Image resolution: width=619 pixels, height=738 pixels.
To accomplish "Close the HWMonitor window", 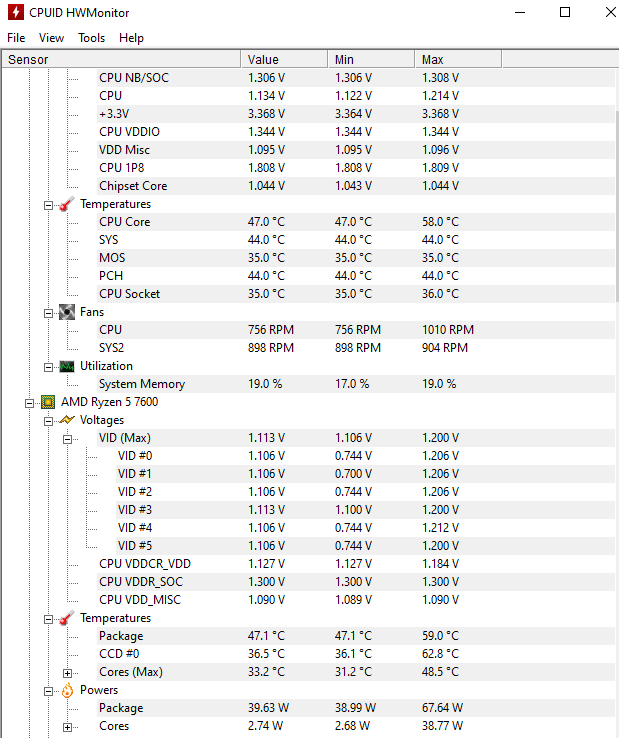I will (x=610, y=12).
